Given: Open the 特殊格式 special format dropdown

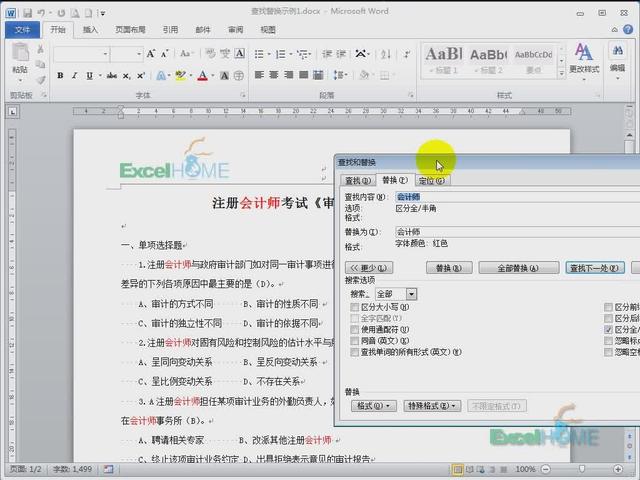Looking at the screenshot, I should pyautogui.click(x=432, y=406).
